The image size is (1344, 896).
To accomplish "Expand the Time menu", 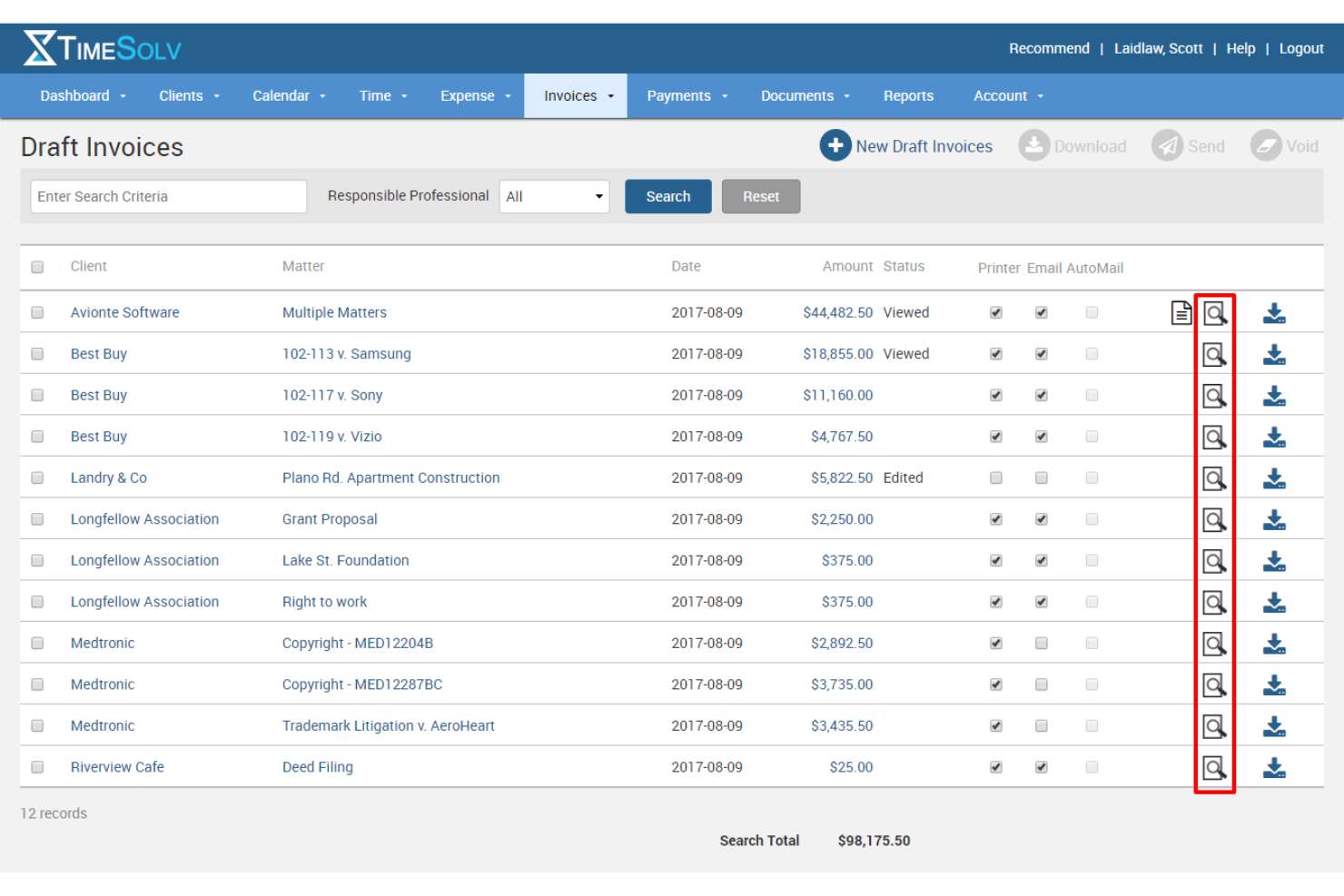I will [383, 95].
